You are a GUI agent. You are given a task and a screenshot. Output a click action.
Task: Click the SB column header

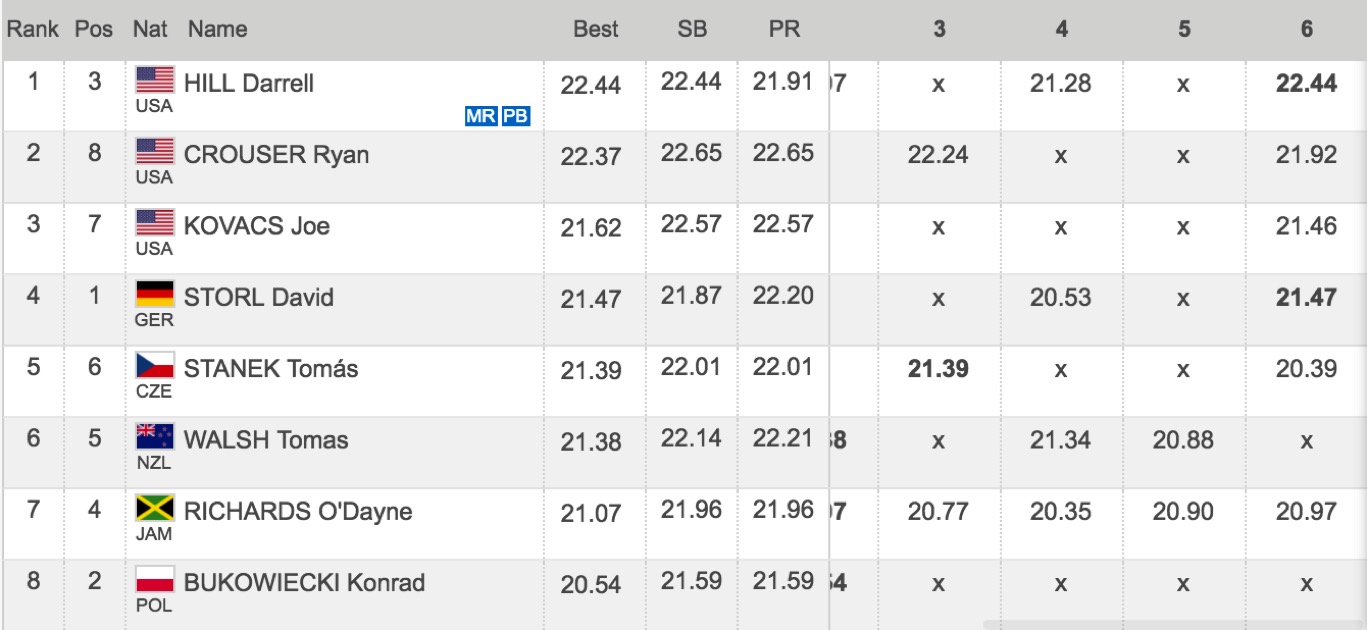coord(691,30)
